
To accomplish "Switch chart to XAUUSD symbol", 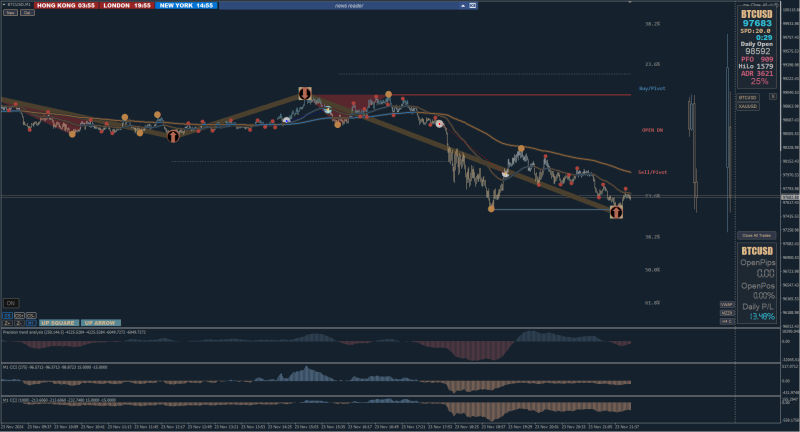I will 747,106.
